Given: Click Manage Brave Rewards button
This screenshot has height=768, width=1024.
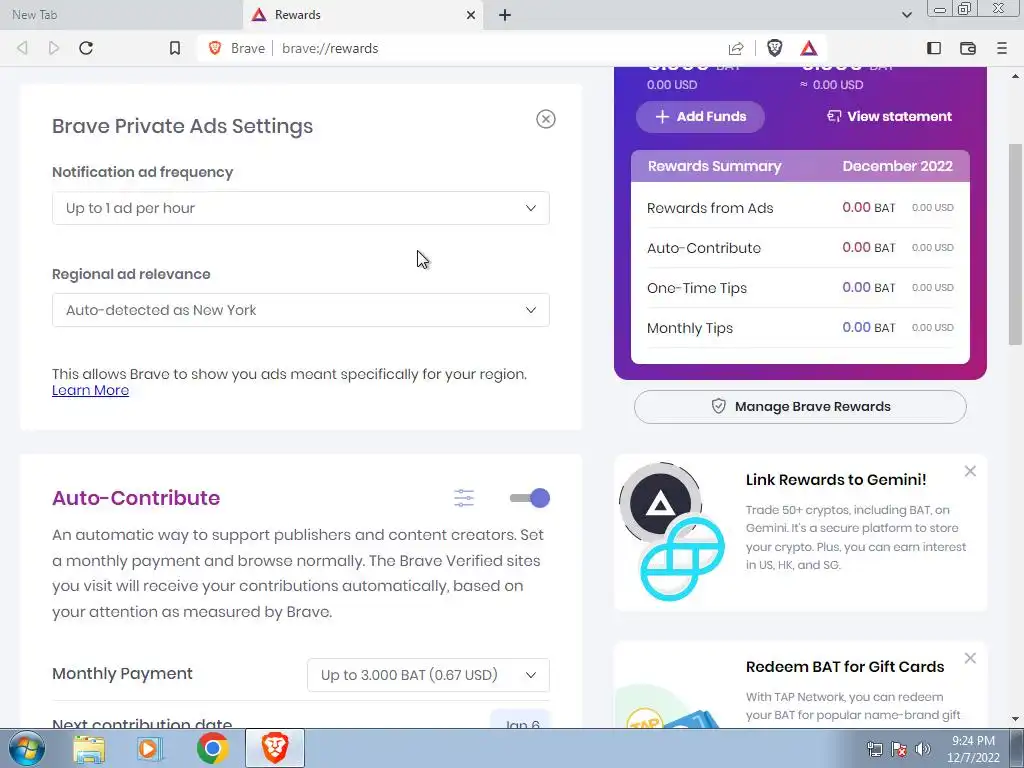Looking at the screenshot, I should 800,407.
